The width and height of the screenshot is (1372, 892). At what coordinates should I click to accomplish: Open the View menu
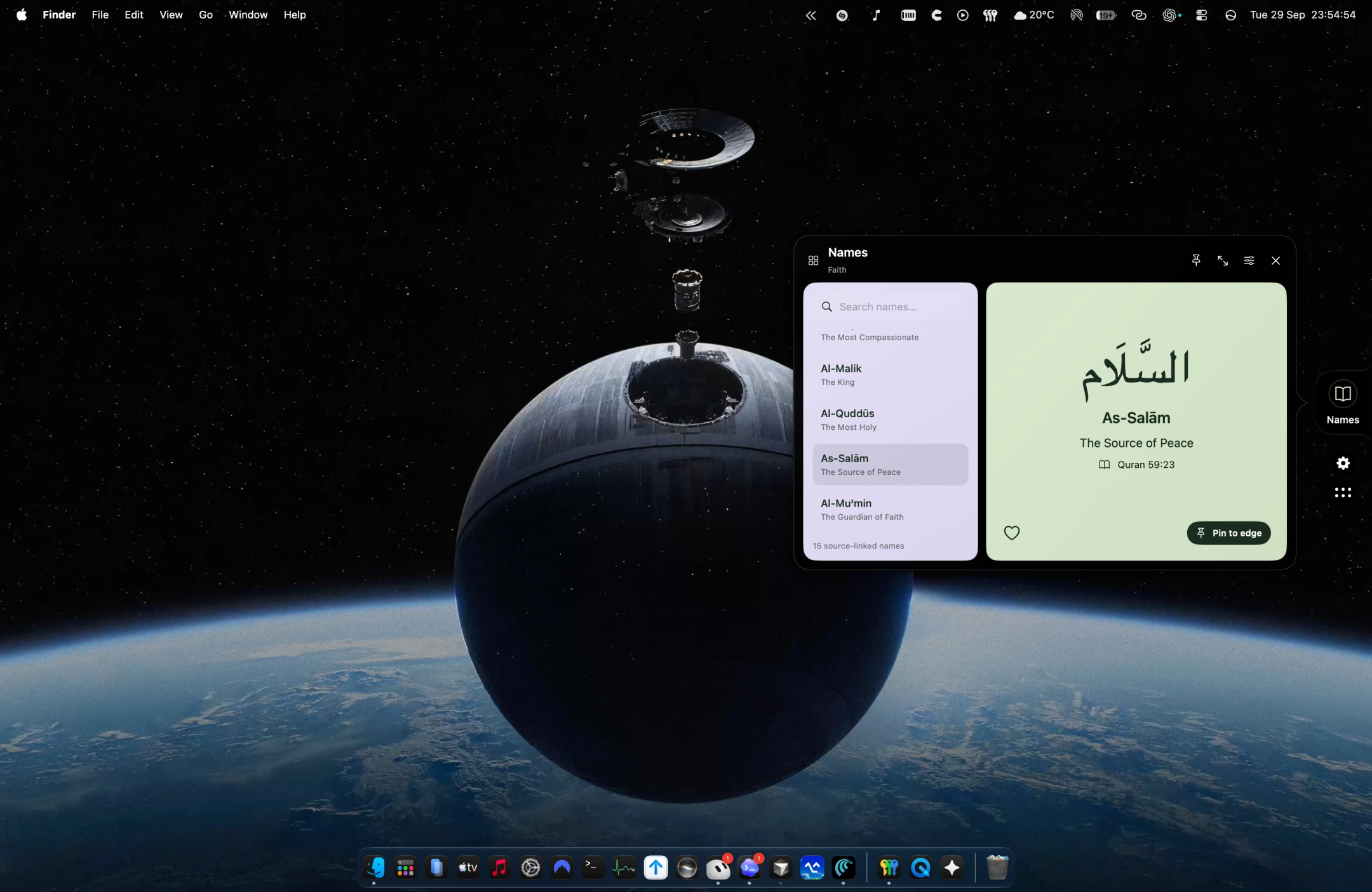pyautogui.click(x=171, y=15)
